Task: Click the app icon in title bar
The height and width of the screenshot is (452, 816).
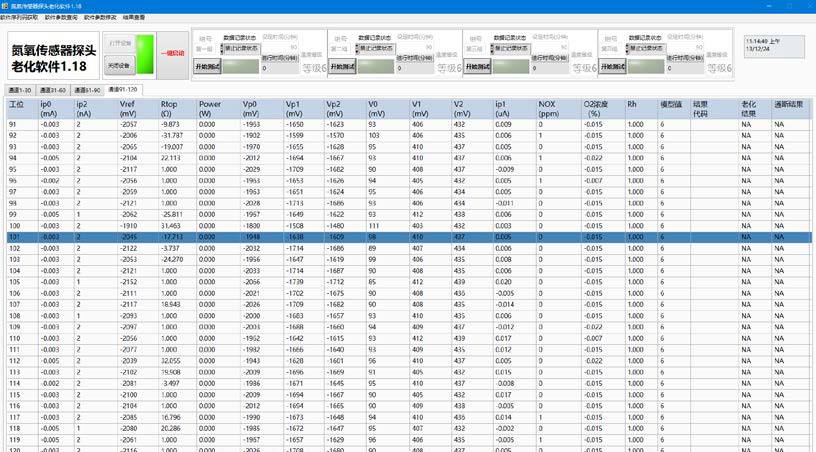Action: click(5, 6)
